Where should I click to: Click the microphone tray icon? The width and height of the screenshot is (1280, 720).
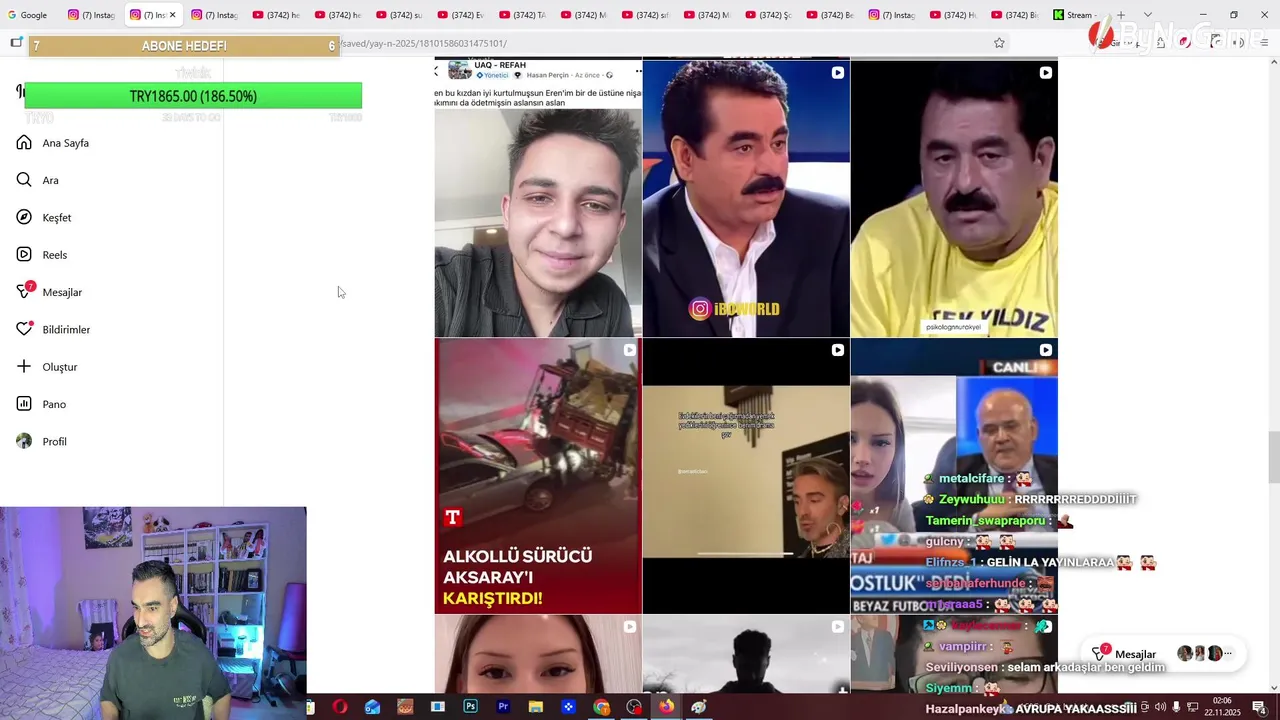[x=1176, y=707]
